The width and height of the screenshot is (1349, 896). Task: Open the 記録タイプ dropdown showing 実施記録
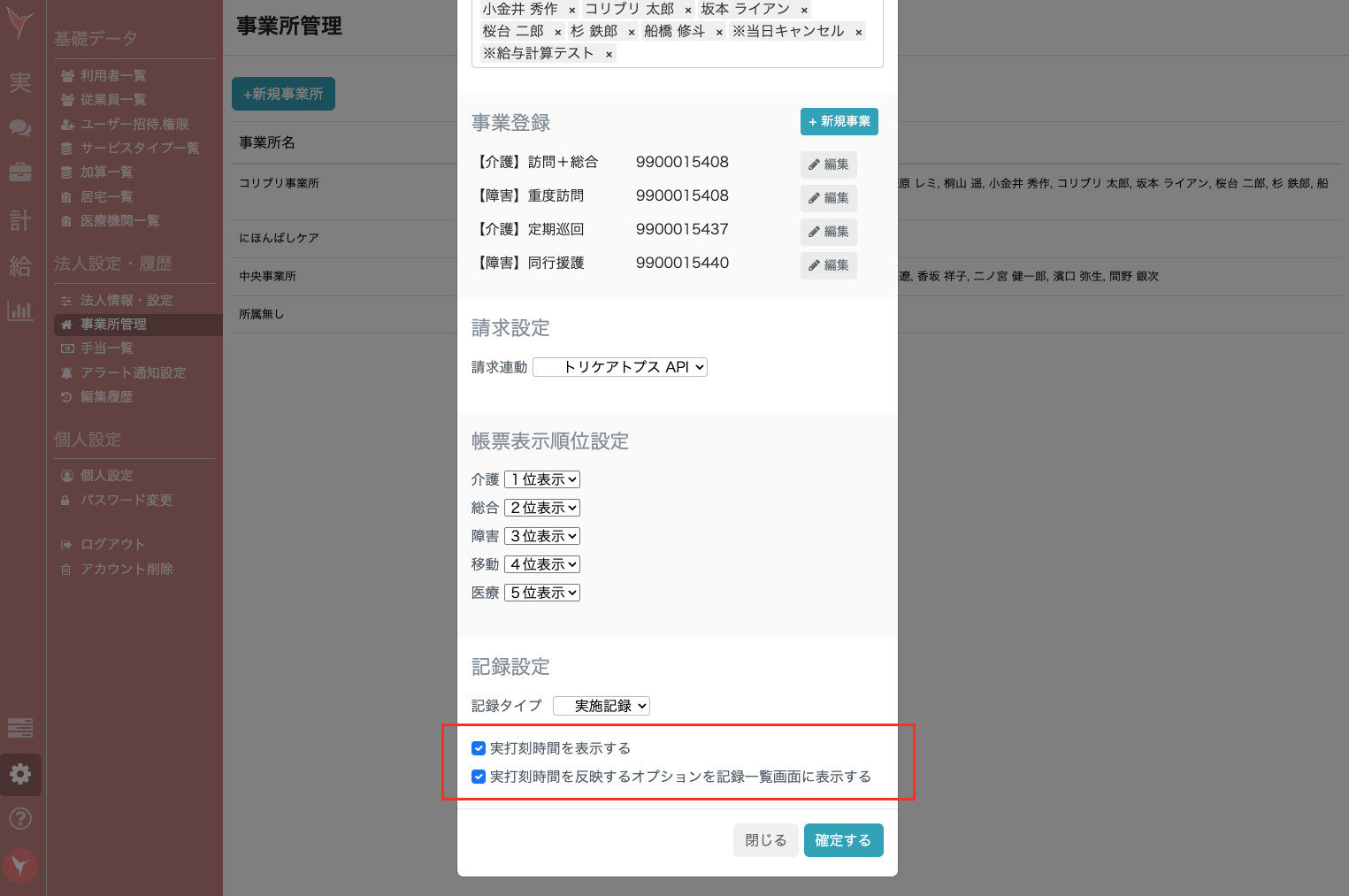coord(601,705)
